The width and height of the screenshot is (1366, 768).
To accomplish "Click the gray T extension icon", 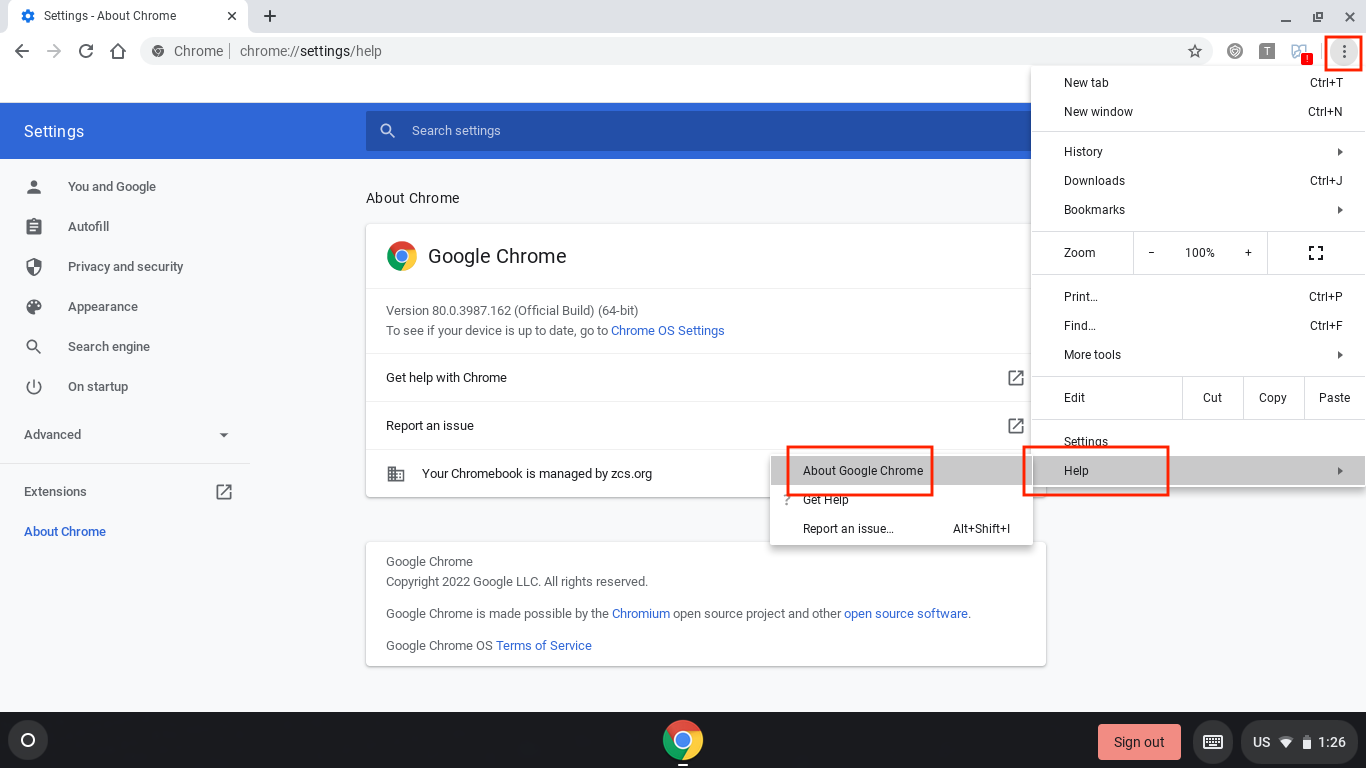I will click(x=1267, y=51).
